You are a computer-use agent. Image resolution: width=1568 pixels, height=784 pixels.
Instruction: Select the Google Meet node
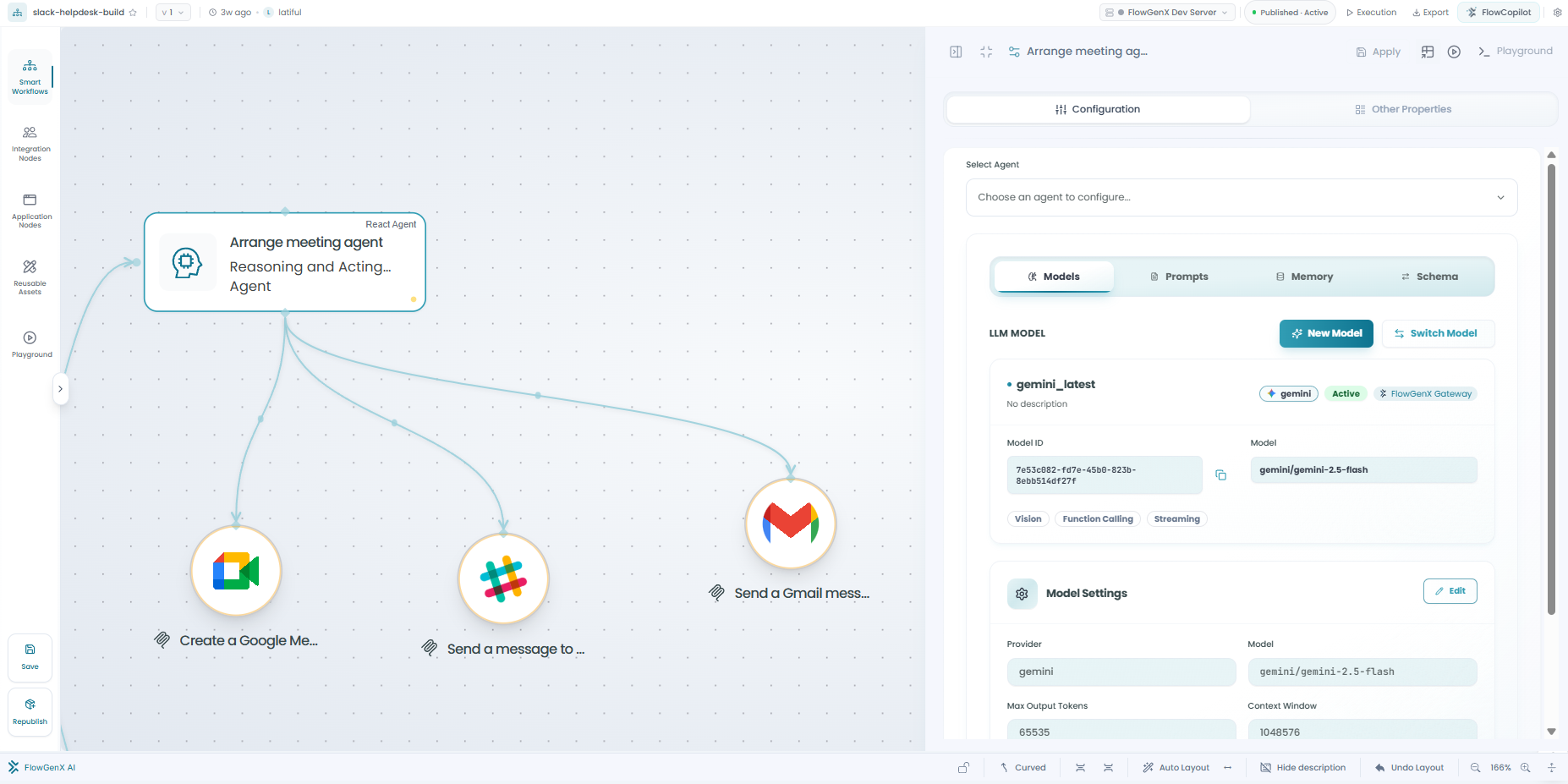(x=236, y=572)
